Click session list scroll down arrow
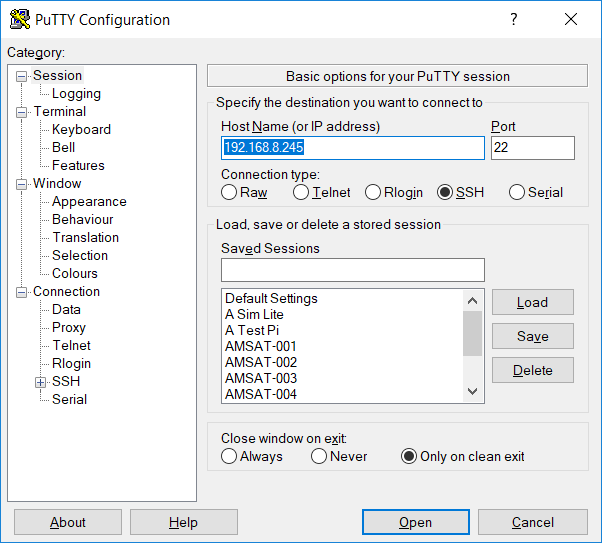This screenshot has width=602, height=543. click(473, 391)
